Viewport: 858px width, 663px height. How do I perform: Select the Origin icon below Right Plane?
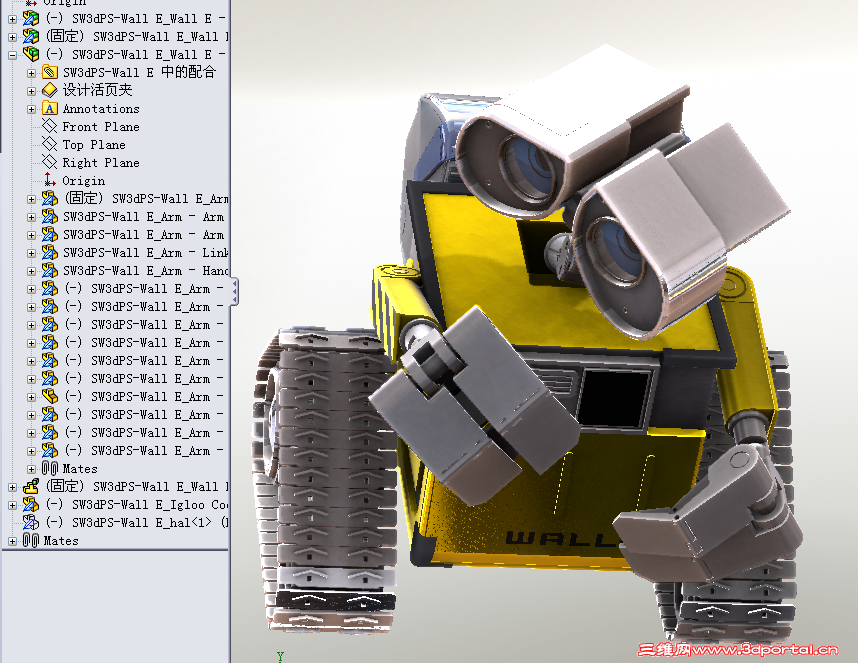(50, 180)
